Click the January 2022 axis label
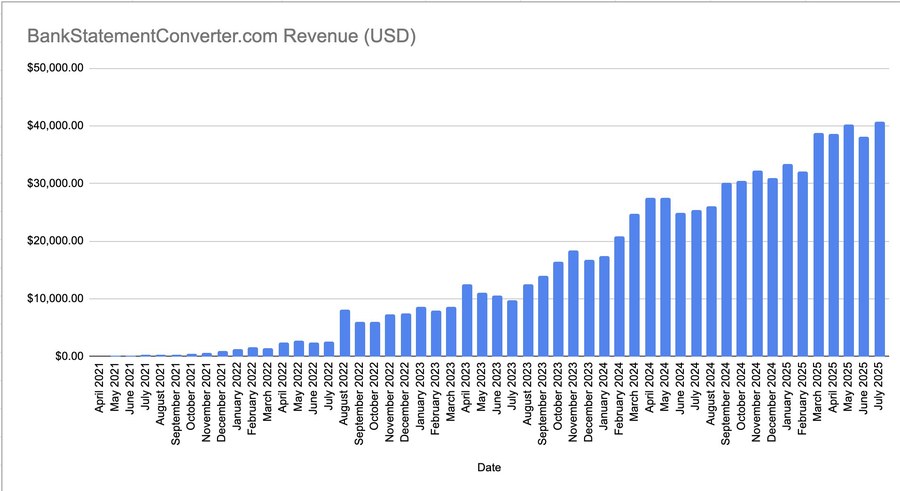The height and width of the screenshot is (491, 900). [x=237, y=397]
